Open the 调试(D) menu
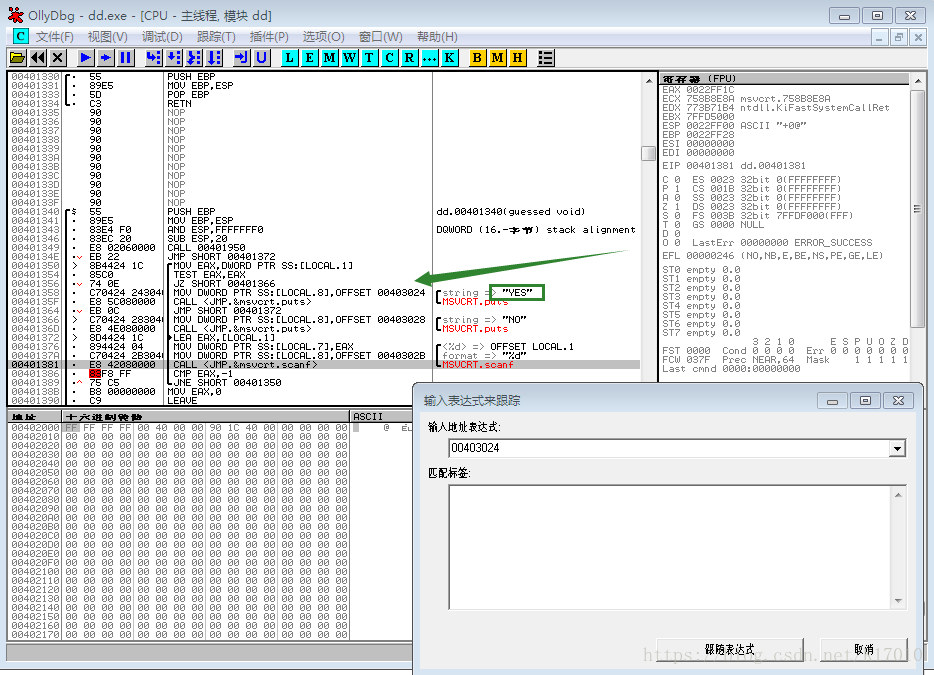 tap(162, 37)
